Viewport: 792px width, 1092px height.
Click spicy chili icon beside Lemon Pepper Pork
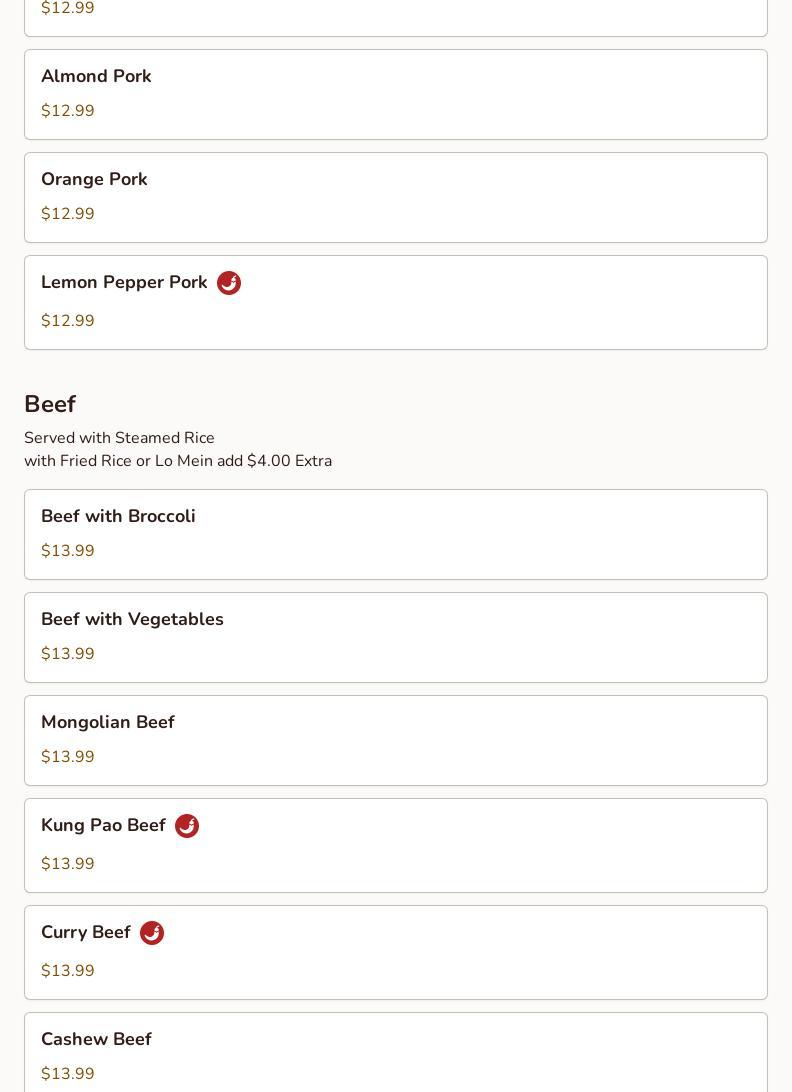[228, 283]
